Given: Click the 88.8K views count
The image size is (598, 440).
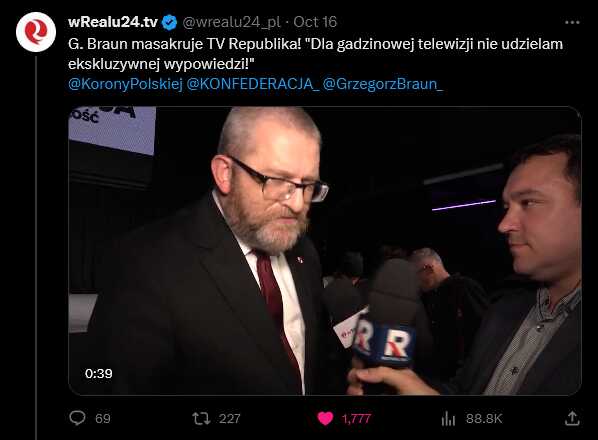Looking at the screenshot, I should [x=484, y=419].
